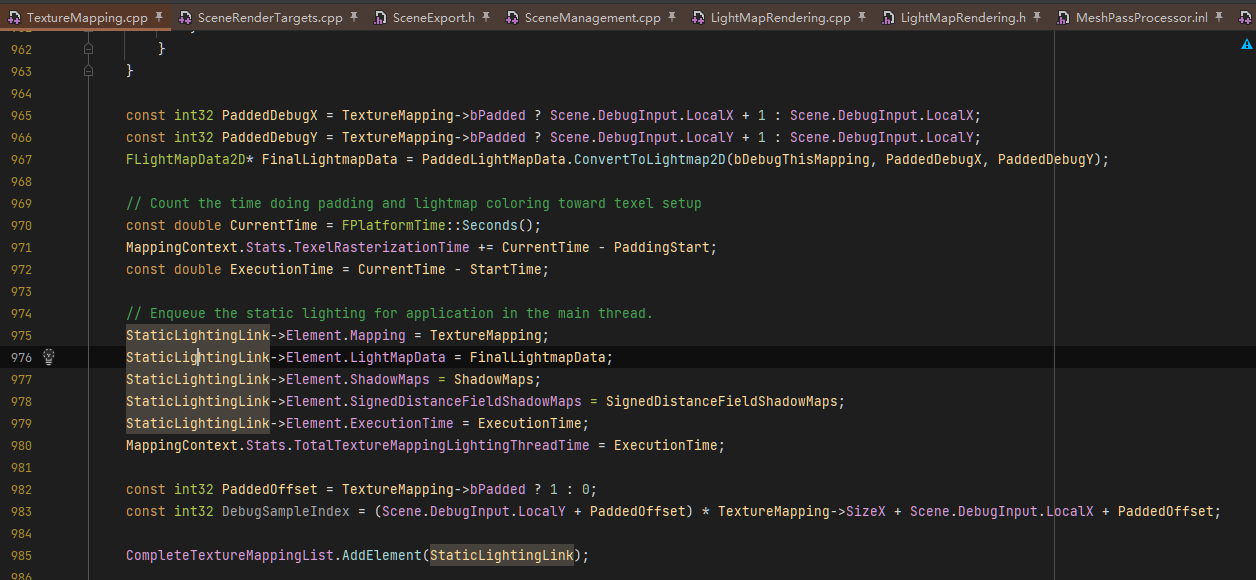
Task: Open the warning indicator at editor top right
Action: [x=1246, y=44]
